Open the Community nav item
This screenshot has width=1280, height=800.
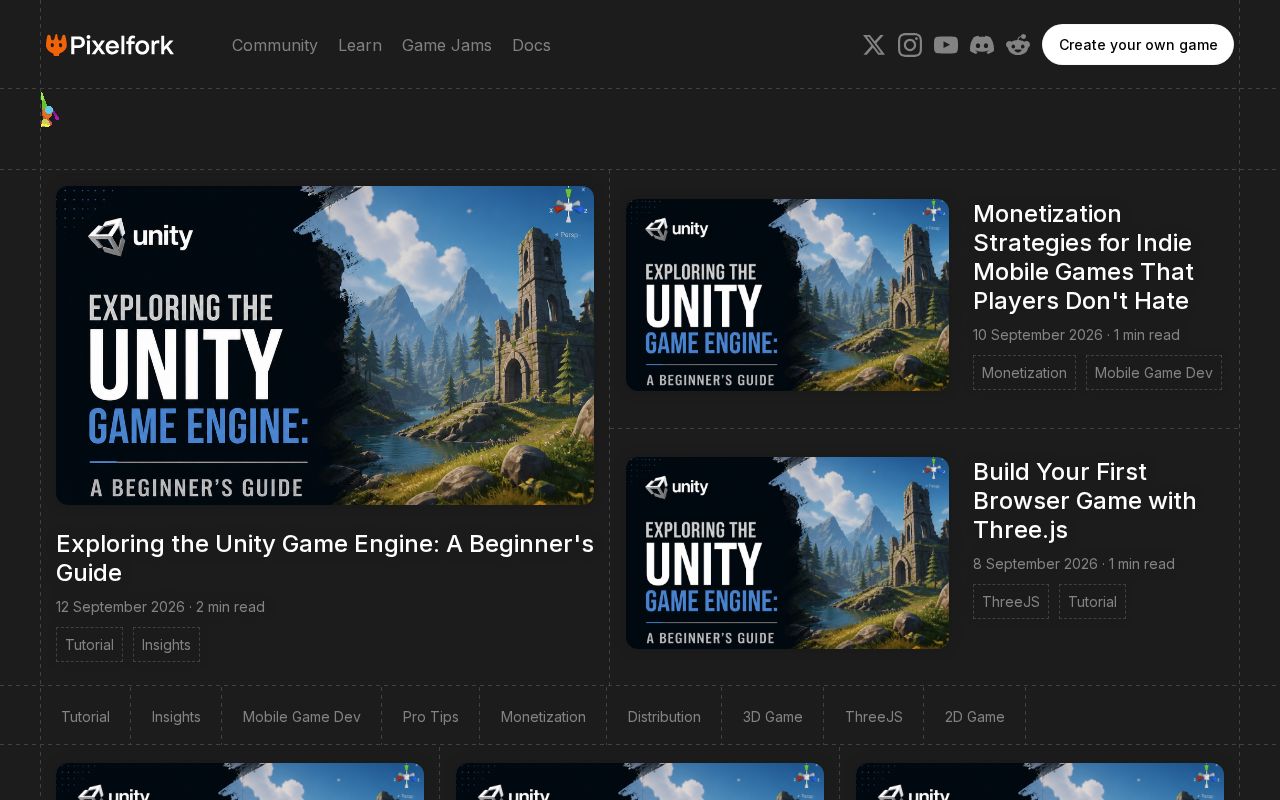tap(275, 45)
